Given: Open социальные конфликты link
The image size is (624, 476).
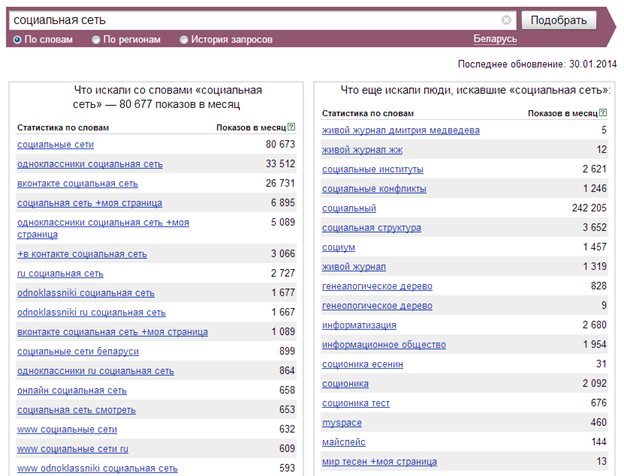Looking at the screenshot, I should click(x=374, y=189).
